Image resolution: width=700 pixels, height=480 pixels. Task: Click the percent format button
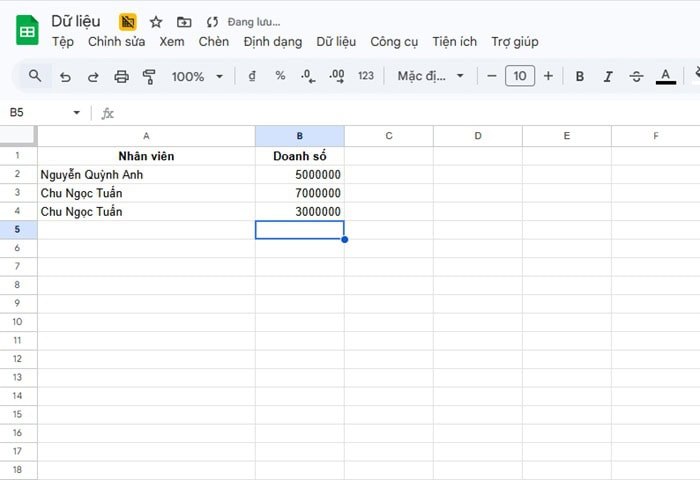click(x=280, y=76)
